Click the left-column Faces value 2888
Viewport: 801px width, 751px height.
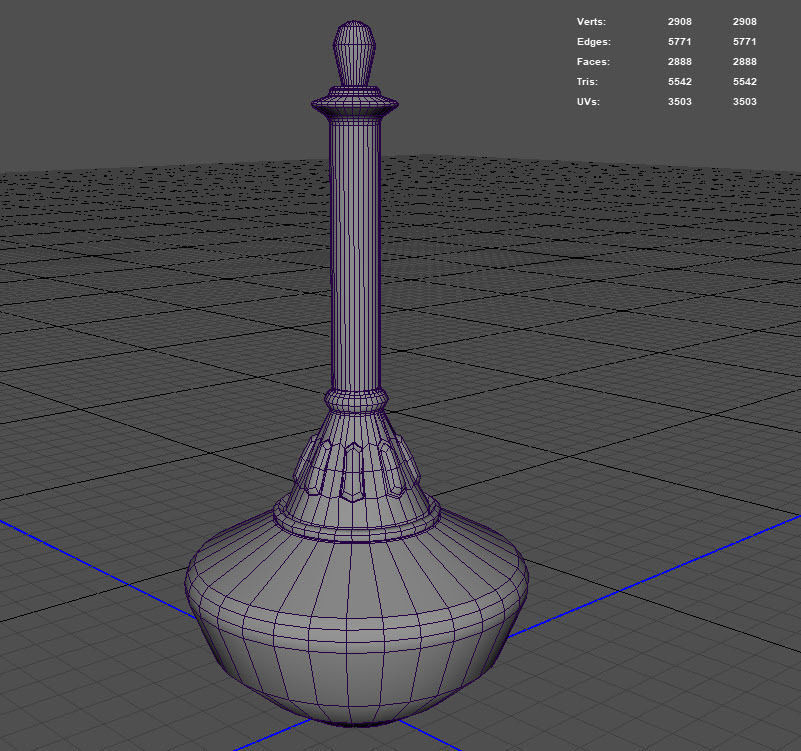click(x=679, y=61)
